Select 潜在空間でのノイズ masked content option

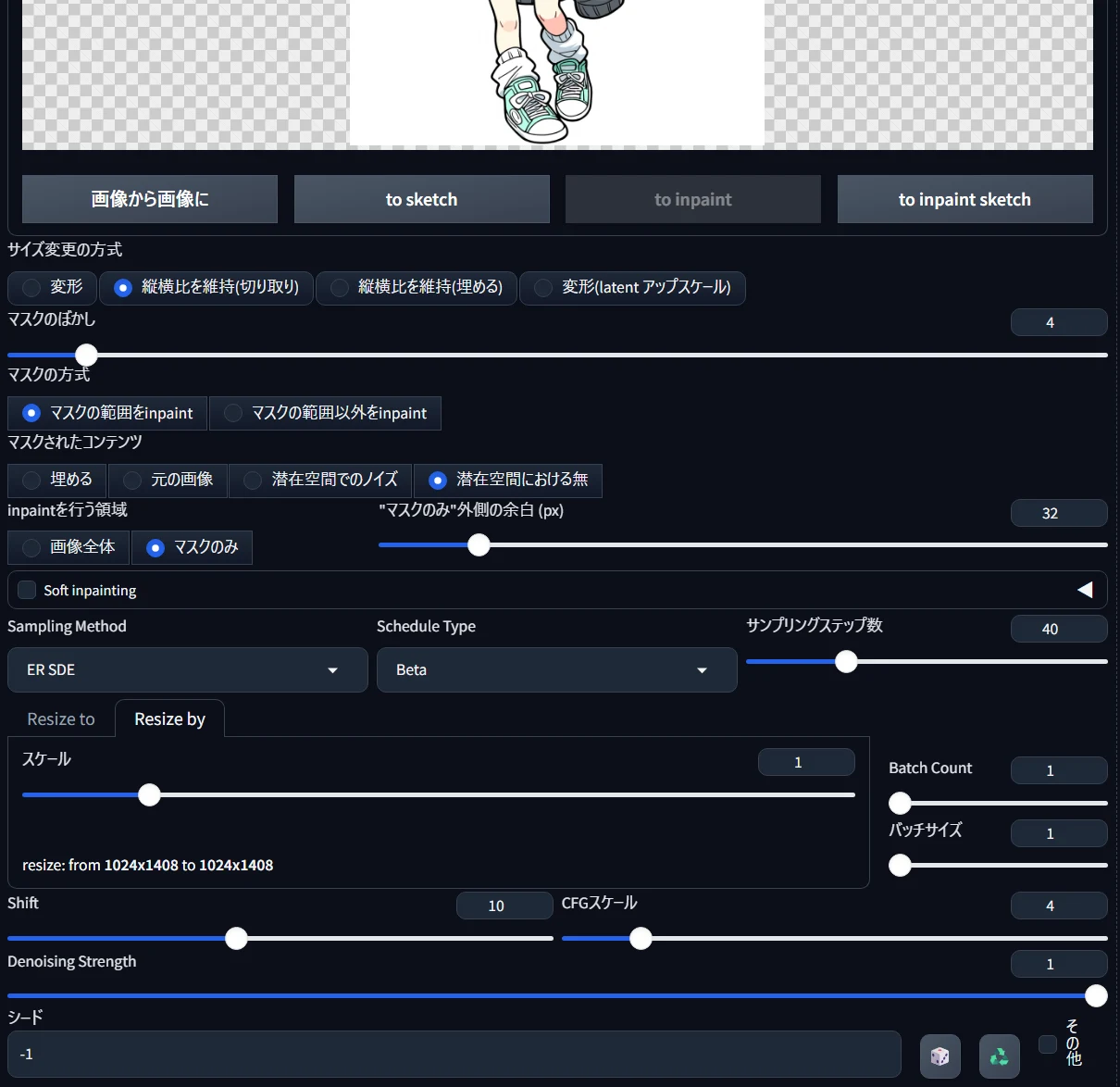pos(320,480)
